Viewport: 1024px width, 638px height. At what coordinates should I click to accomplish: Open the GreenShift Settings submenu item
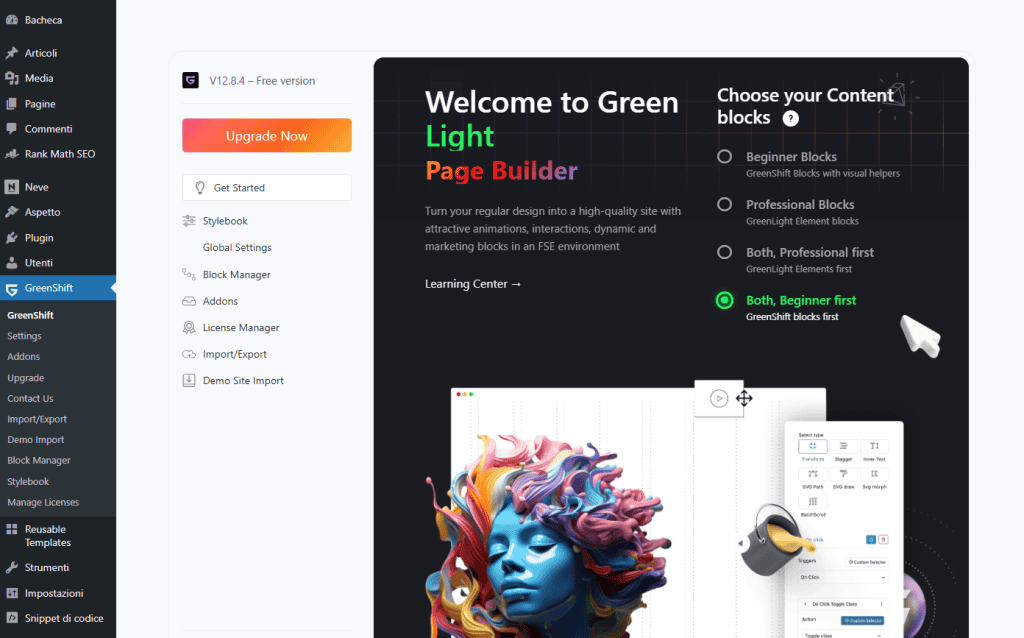[24, 336]
